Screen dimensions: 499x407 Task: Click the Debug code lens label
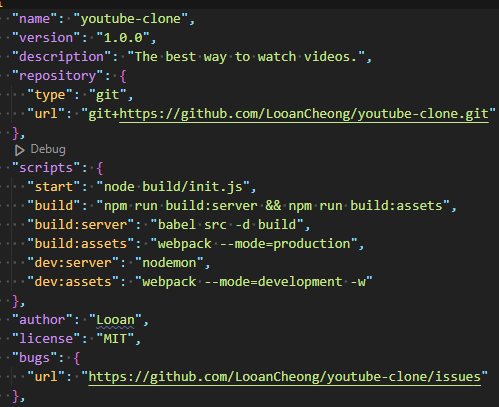click(x=48, y=149)
